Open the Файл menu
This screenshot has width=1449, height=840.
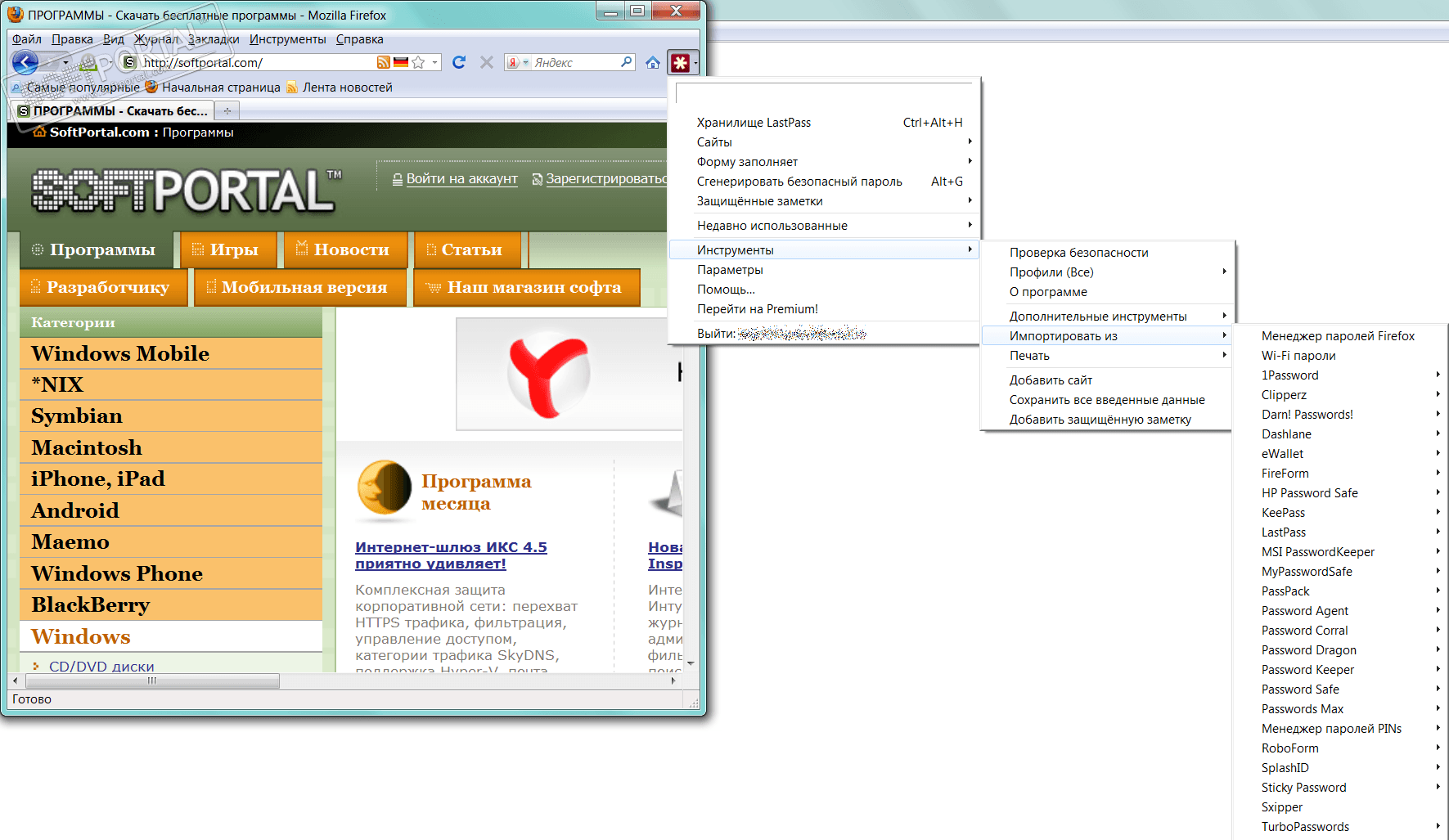tap(27, 39)
